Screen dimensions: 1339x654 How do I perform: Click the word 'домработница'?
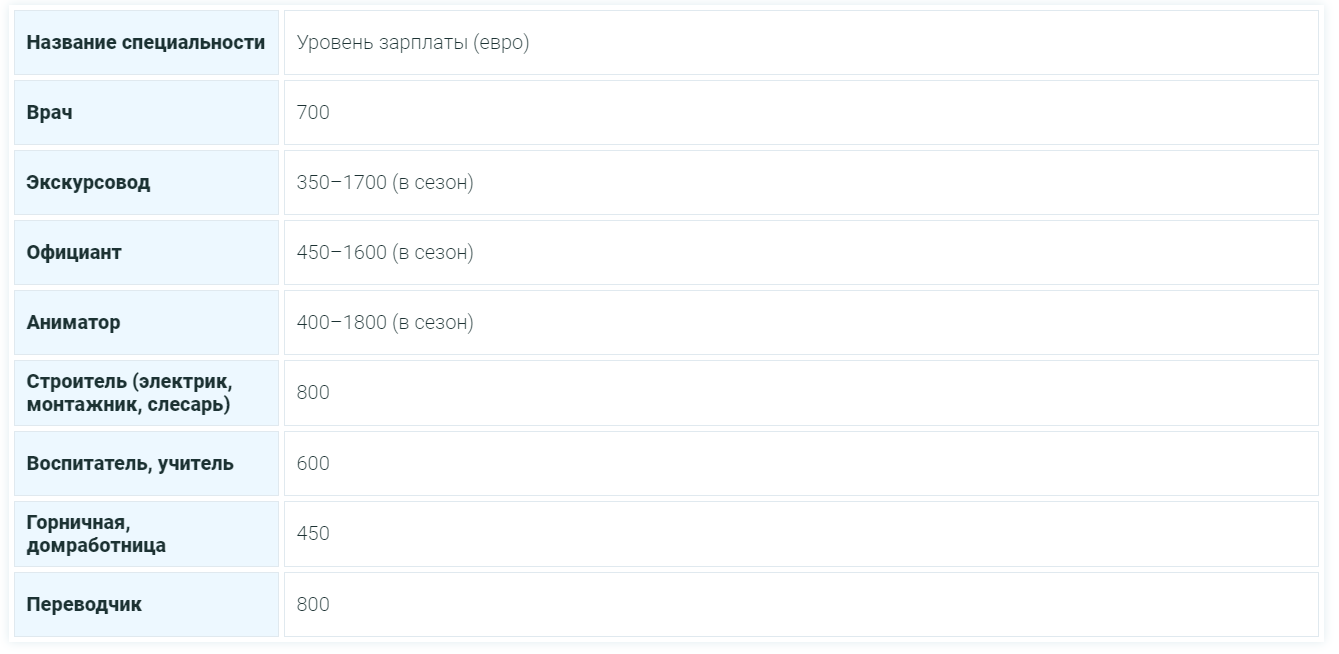tap(96, 546)
